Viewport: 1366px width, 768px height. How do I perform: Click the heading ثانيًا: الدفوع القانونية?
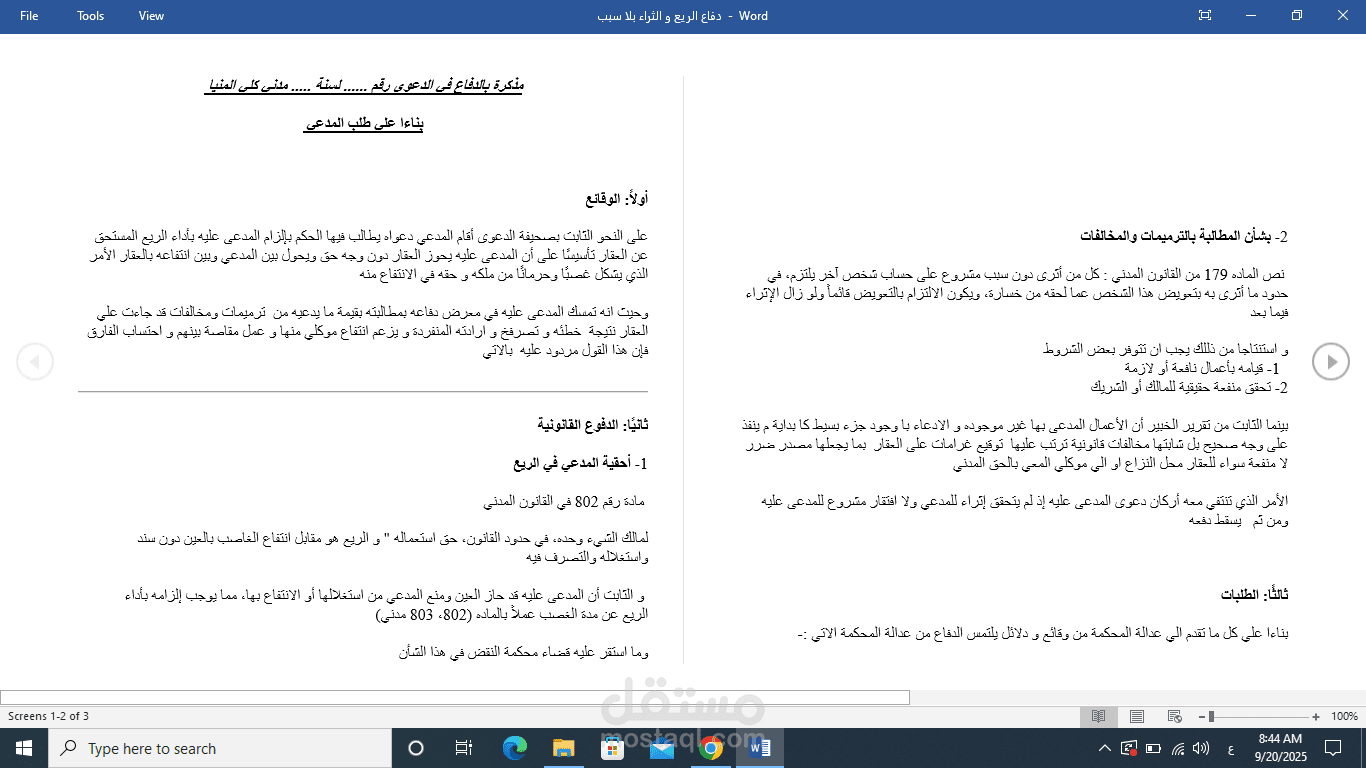[593, 425]
